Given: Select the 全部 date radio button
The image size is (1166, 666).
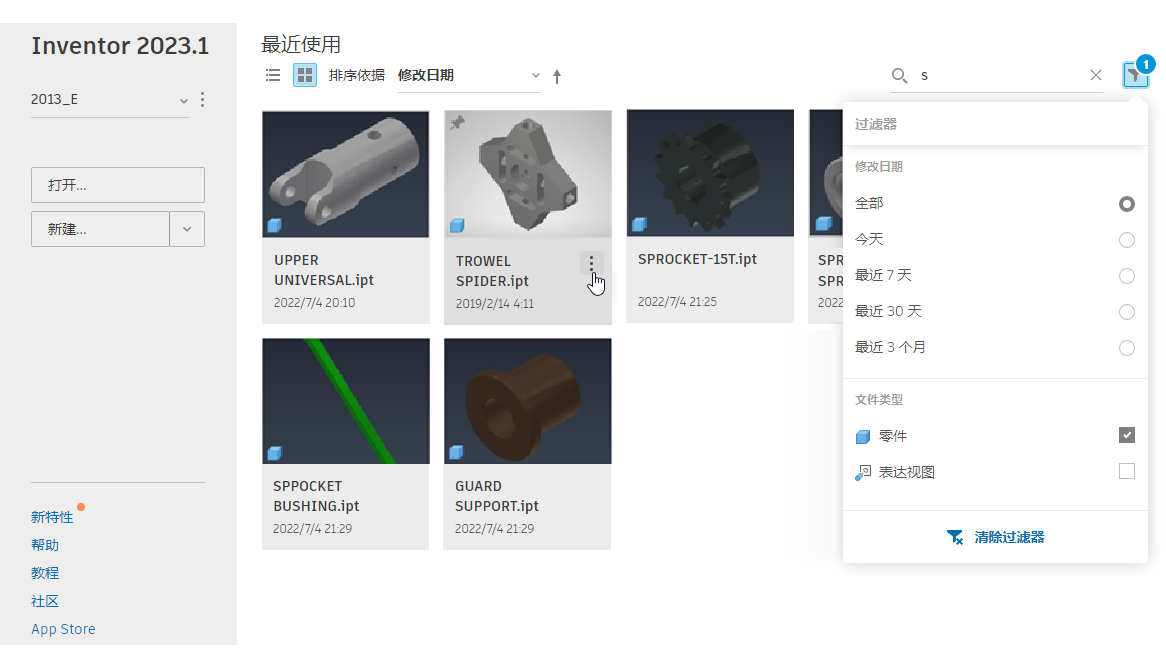Looking at the screenshot, I should pos(1127,204).
